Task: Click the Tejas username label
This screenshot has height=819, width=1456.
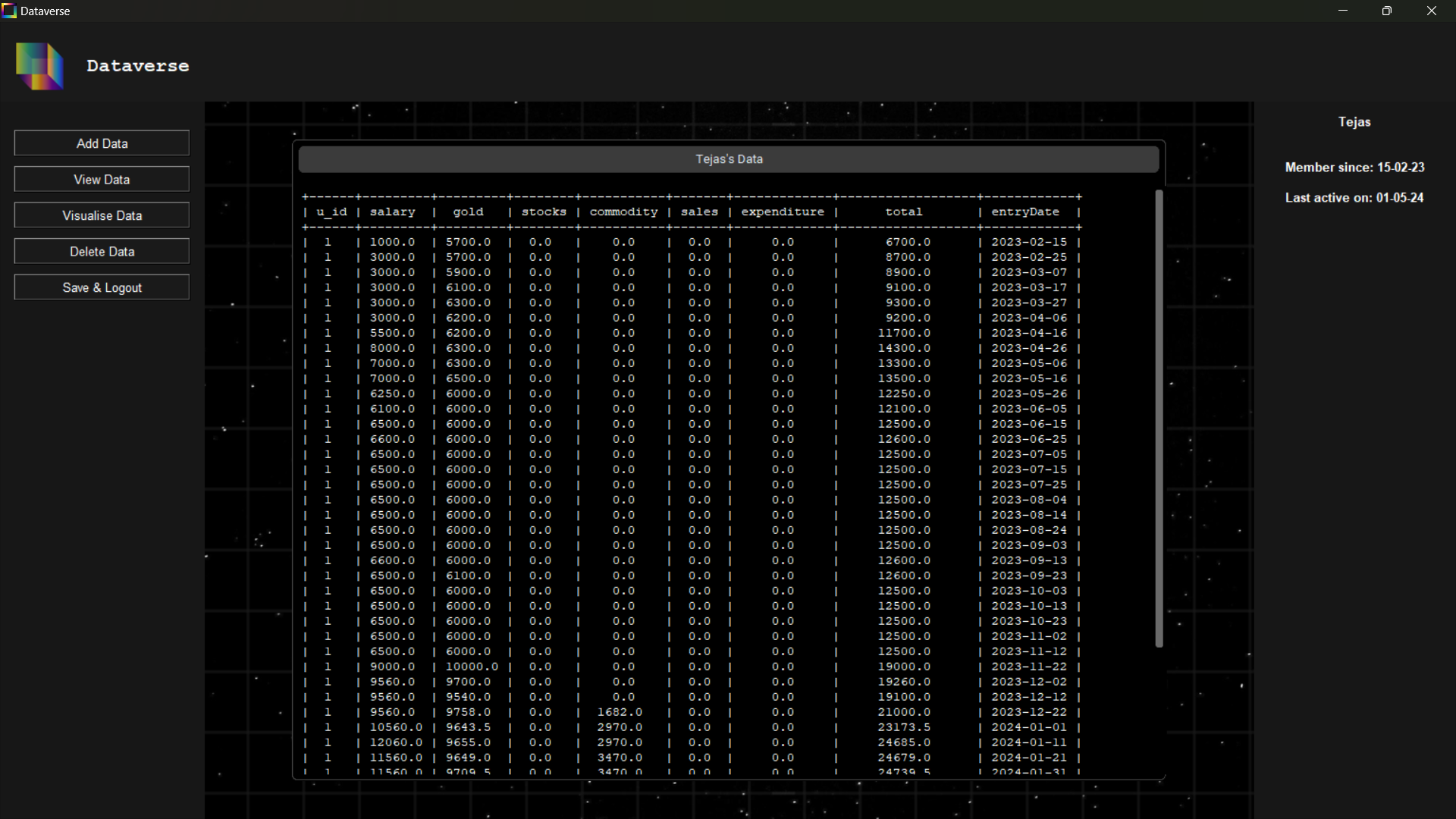Action: click(x=1354, y=122)
